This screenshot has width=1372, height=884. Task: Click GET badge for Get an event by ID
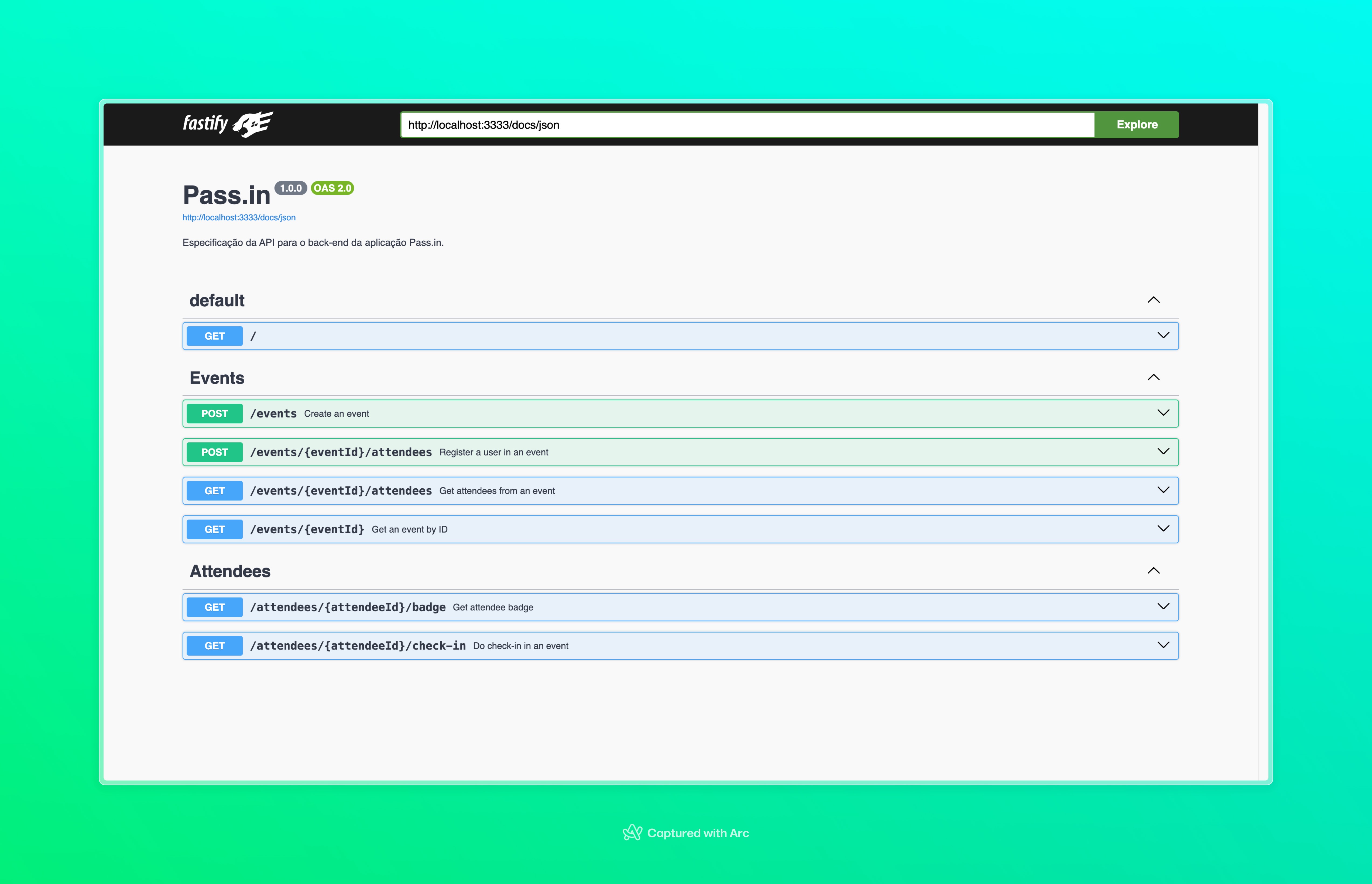tap(215, 529)
